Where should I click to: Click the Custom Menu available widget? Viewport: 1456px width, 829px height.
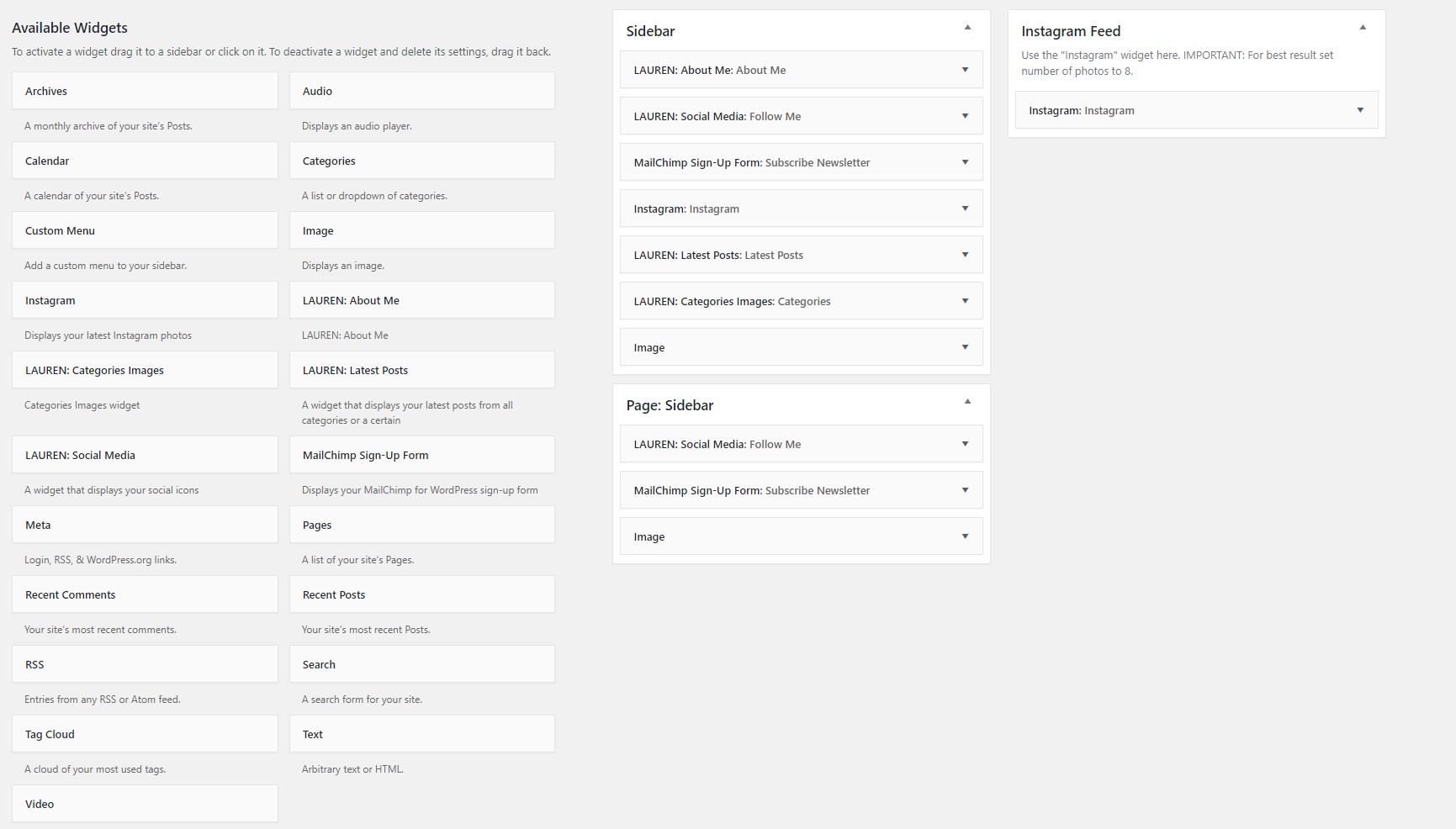145,230
